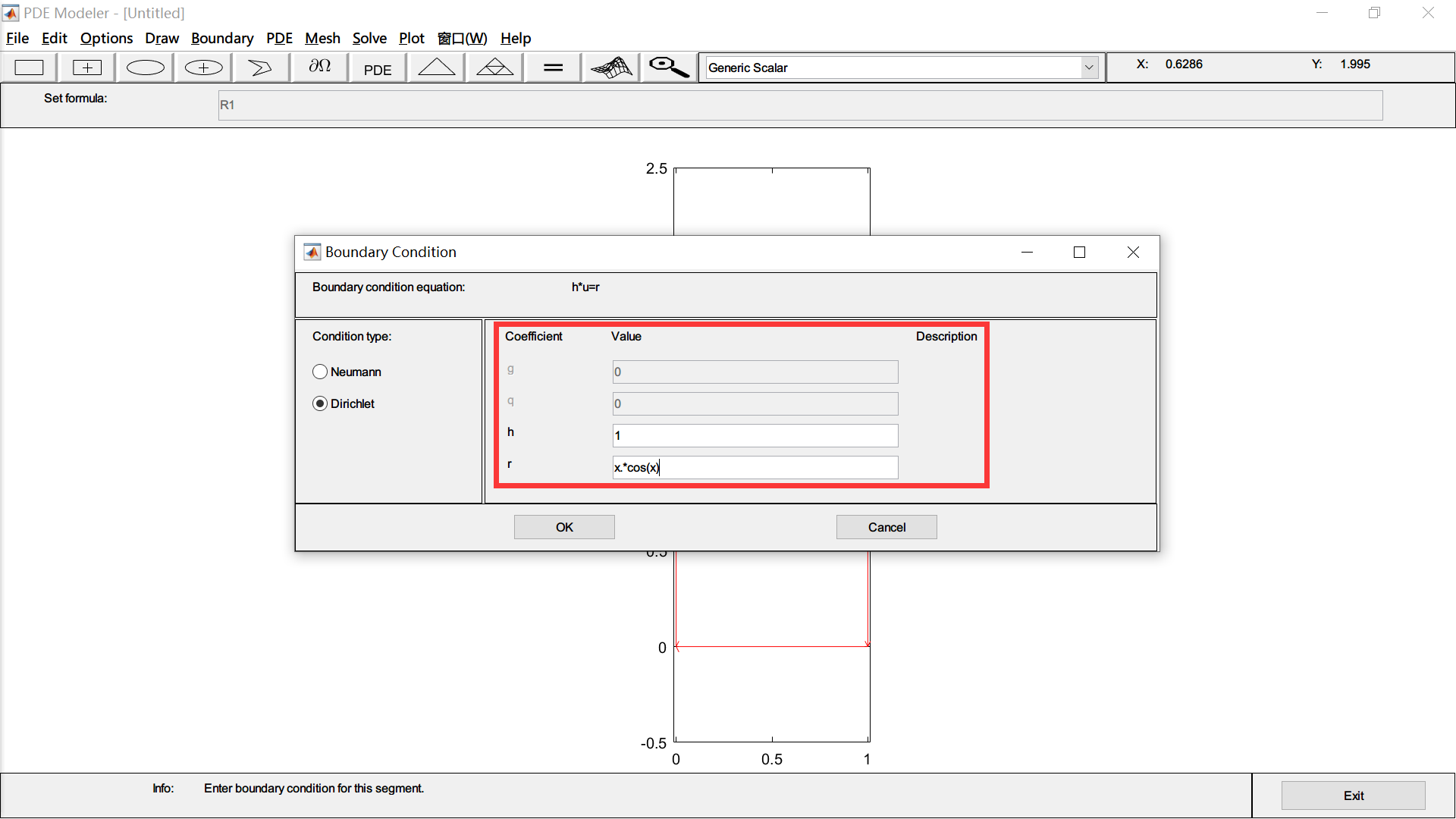The height and width of the screenshot is (819, 1456).
Task: Select the centered rectangle tool
Action: (86, 67)
